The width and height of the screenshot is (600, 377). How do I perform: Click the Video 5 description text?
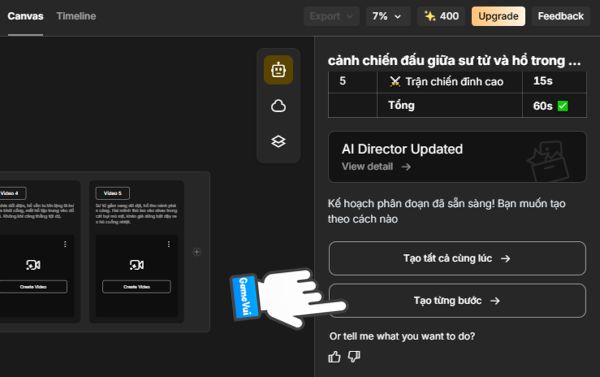137,214
